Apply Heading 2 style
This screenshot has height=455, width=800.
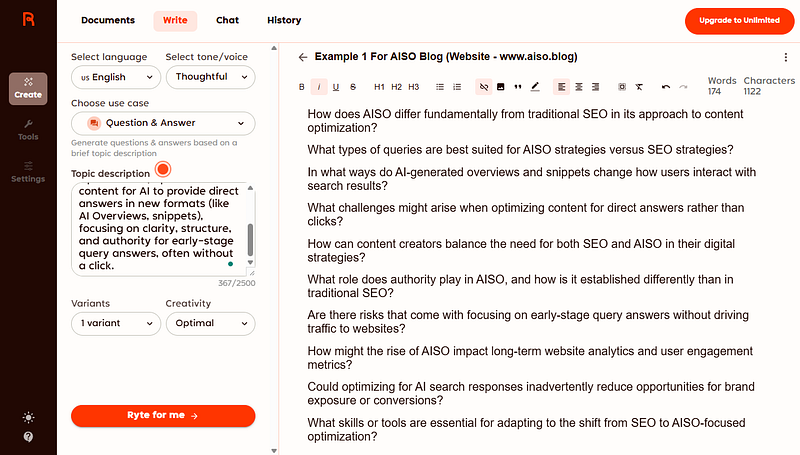pyautogui.click(x=396, y=87)
